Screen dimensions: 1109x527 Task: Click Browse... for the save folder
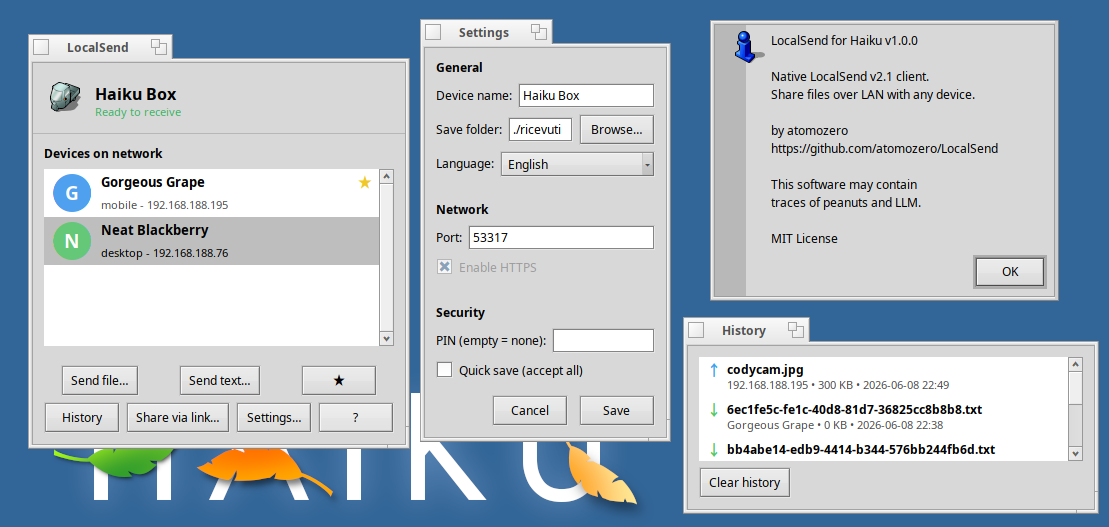pyautogui.click(x=617, y=129)
